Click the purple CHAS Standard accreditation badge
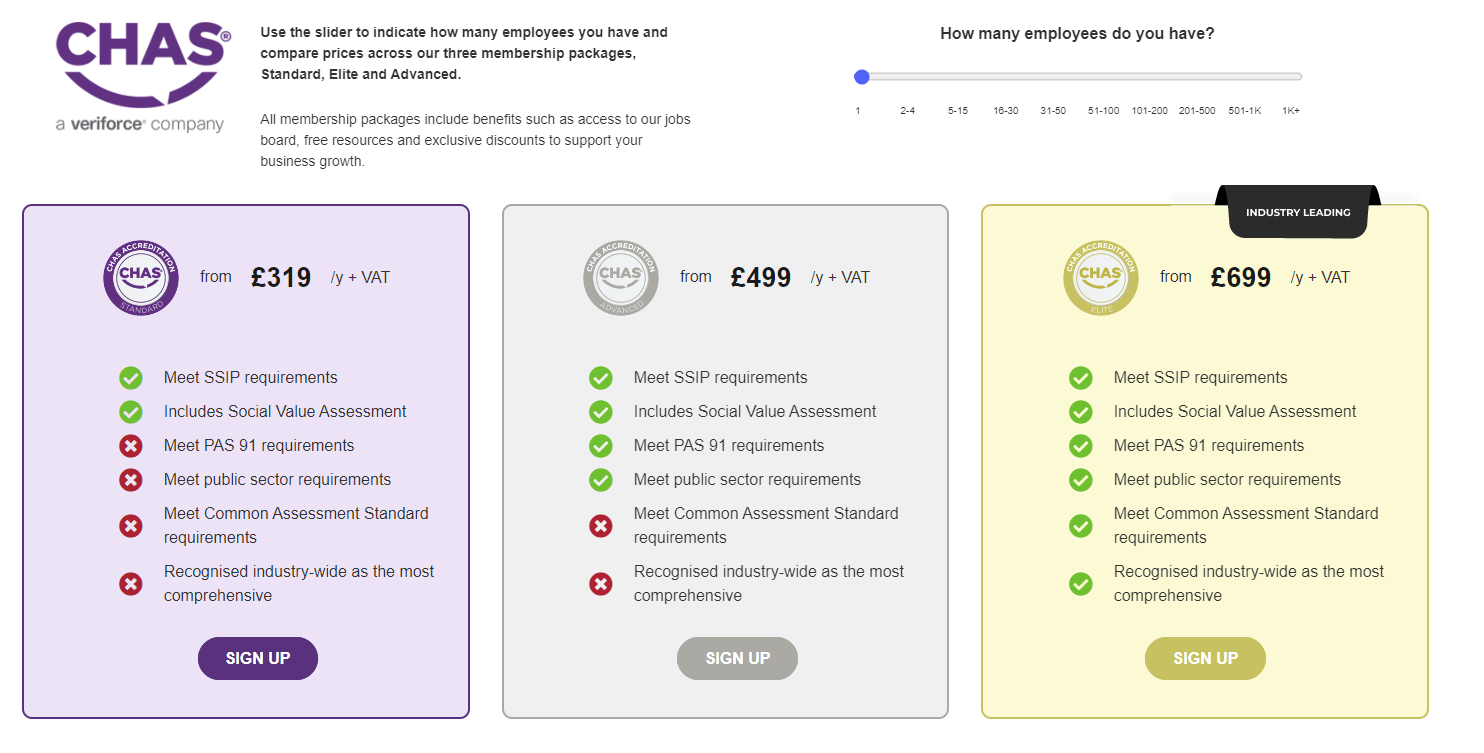 coord(141,277)
